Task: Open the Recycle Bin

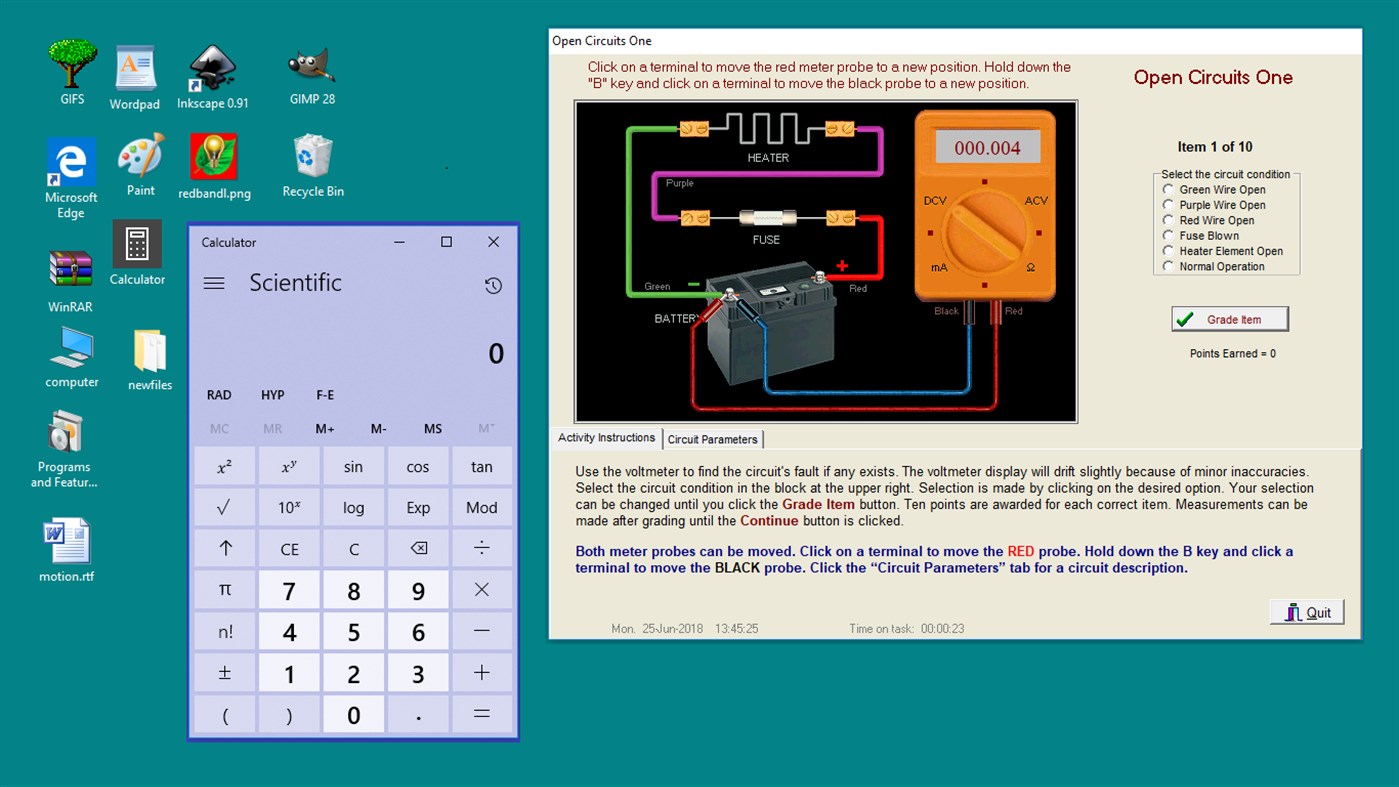Action: [312, 155]
